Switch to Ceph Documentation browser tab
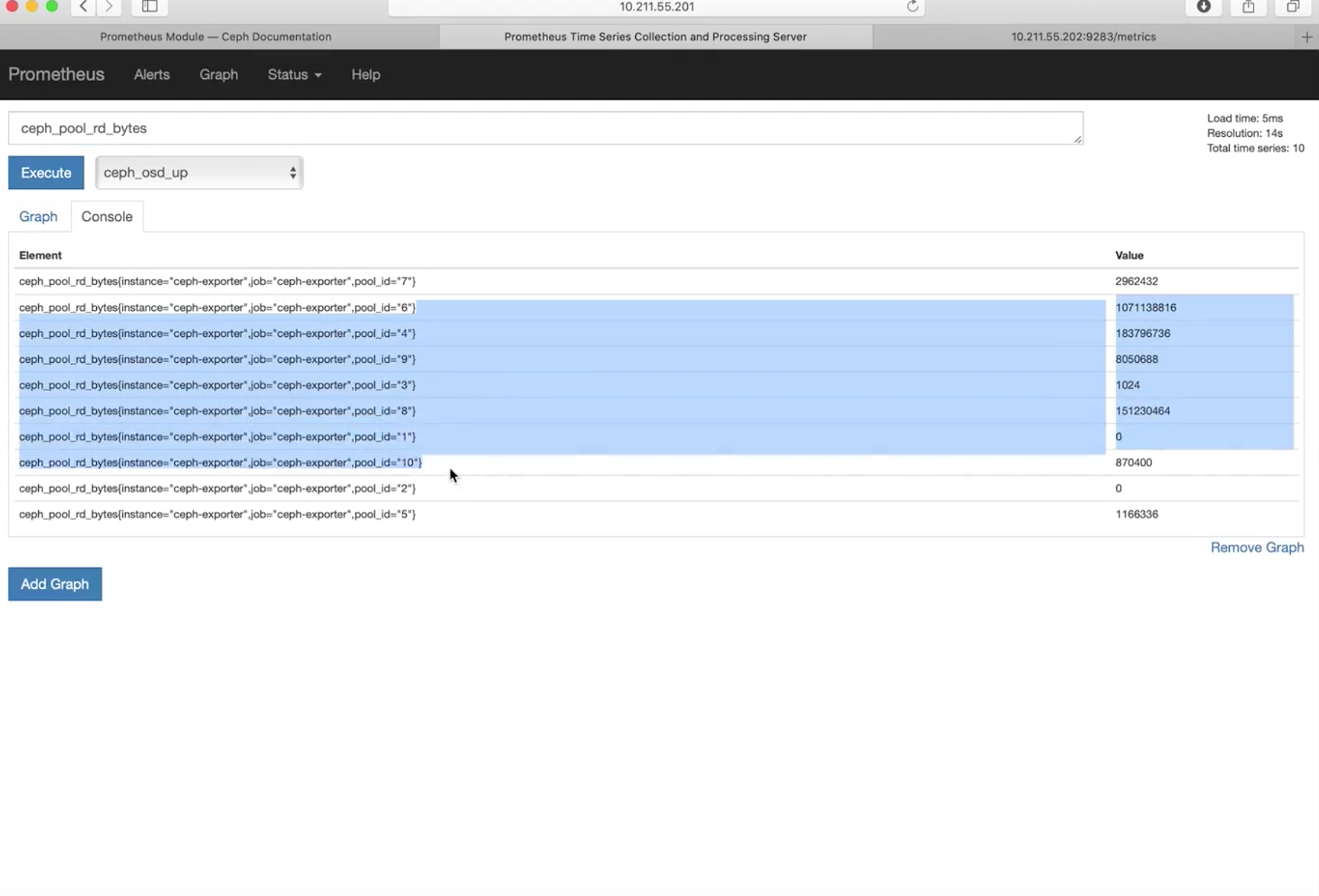Viewport: 1319px width, 896px height. pyautogui.click(x=216, y=37)
